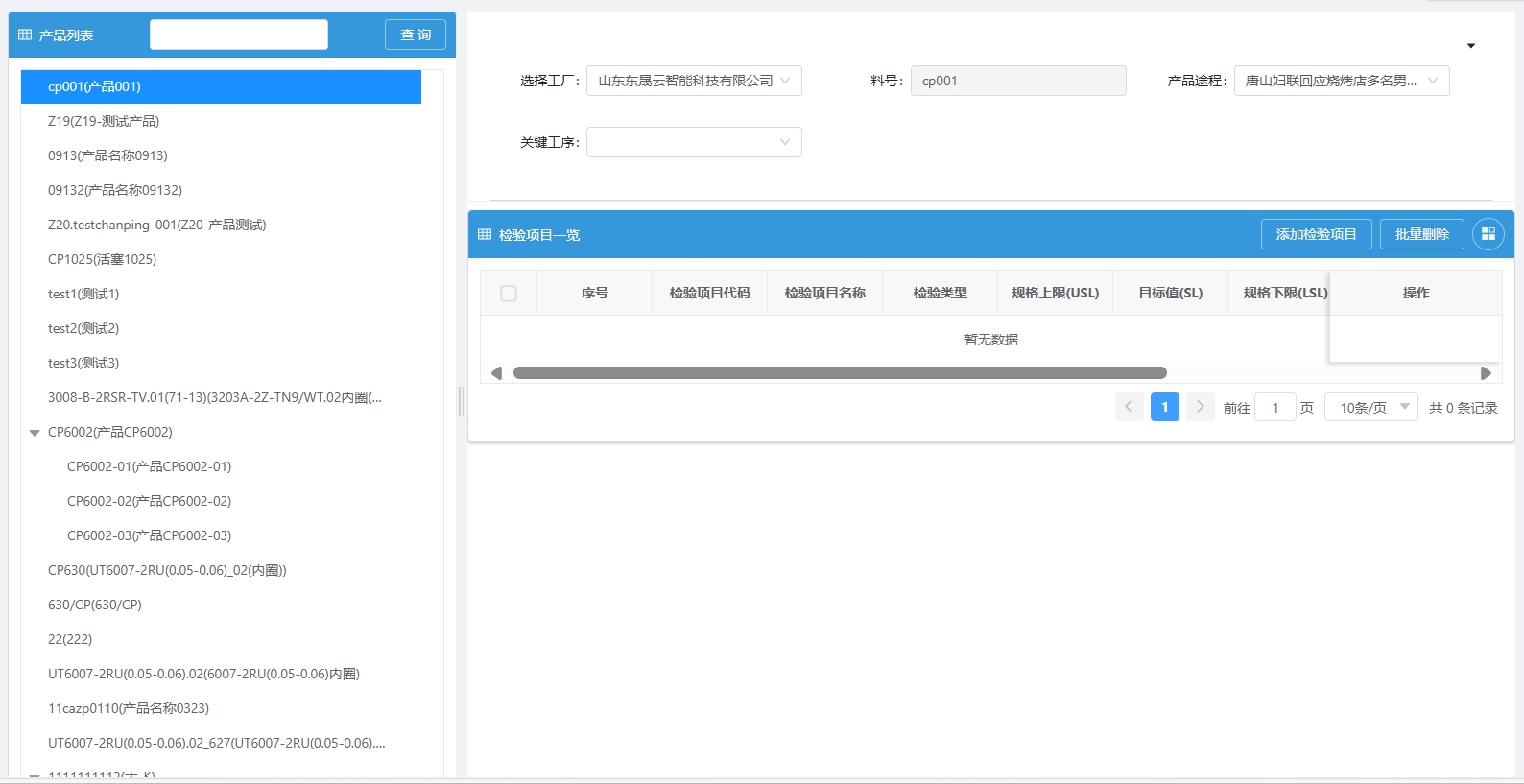Click the 查询 button
1524x784 pixels.
pyautogui.click(x=416, y=35)
